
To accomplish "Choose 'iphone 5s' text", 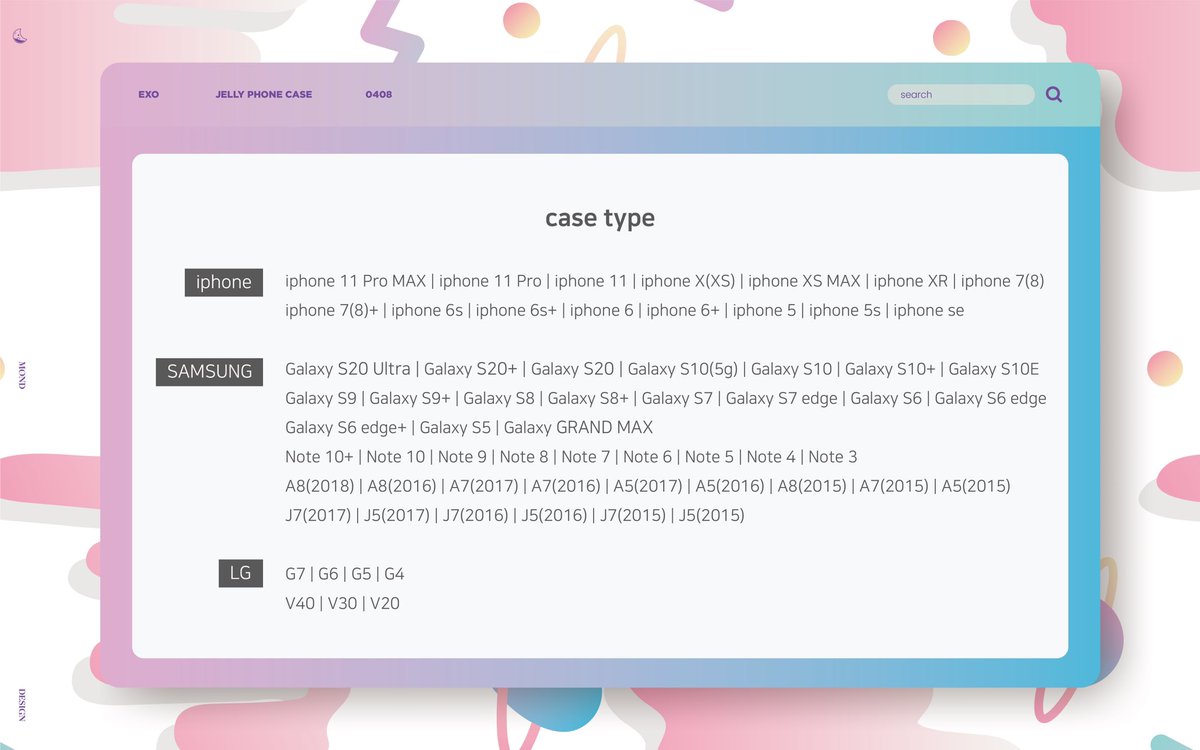I will (x=845, y=310).
